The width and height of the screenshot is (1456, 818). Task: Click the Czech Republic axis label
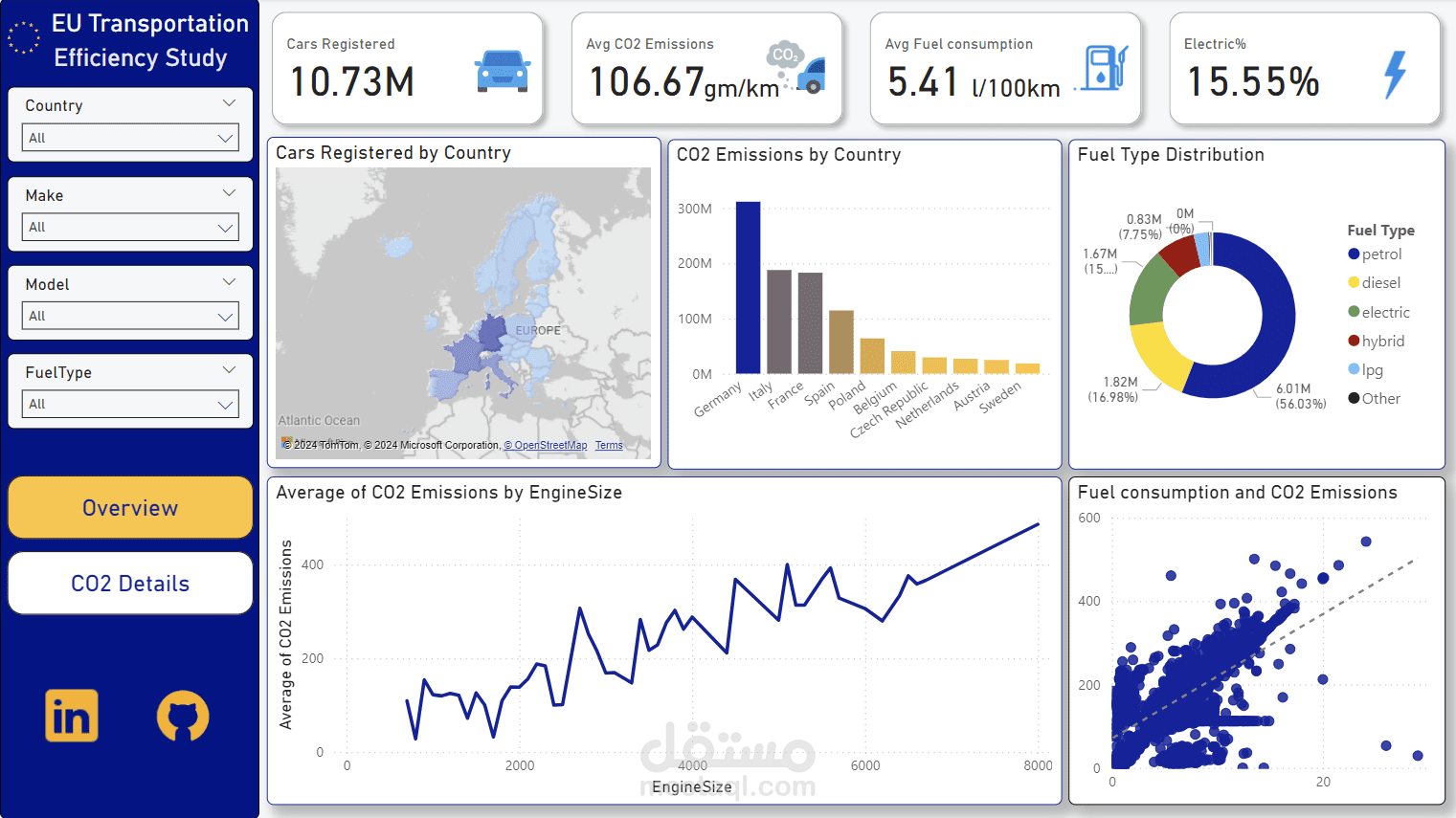889,410
